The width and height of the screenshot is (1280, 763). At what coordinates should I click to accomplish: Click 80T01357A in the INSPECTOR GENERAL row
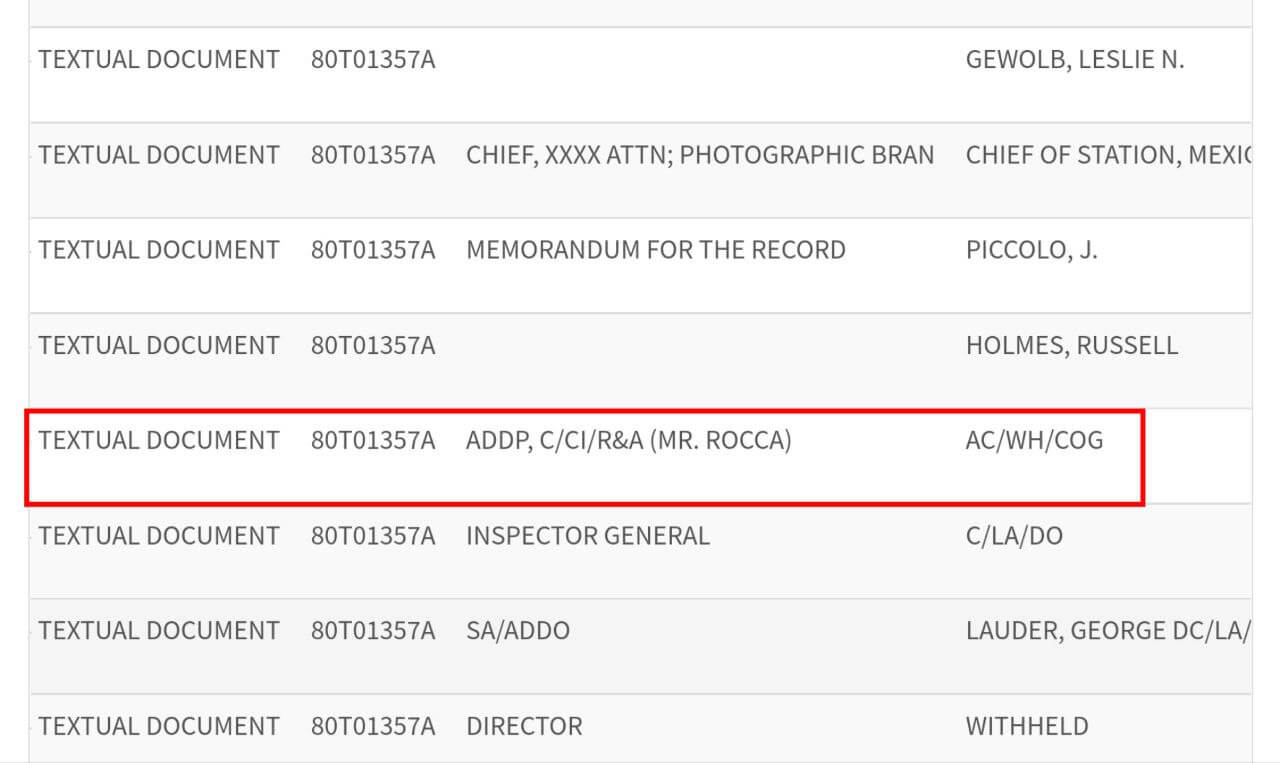point(372,537)
